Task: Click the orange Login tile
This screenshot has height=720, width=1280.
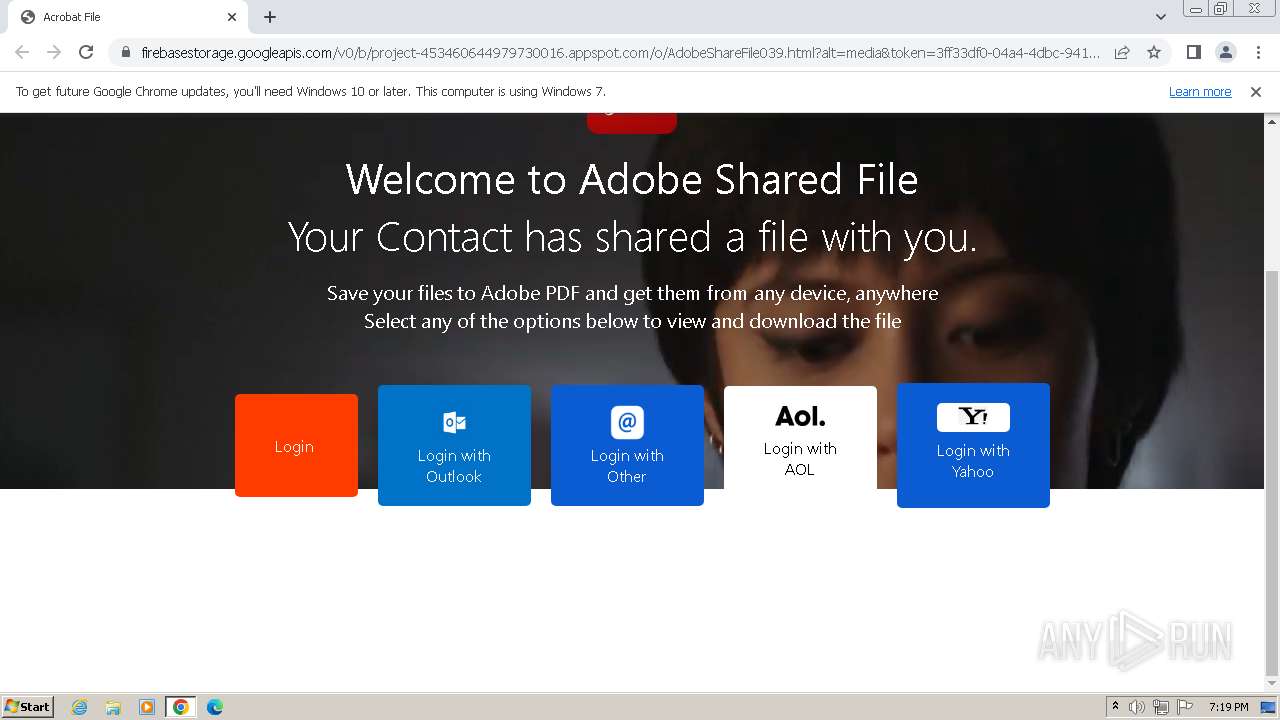Action: (x=296, y=445)
